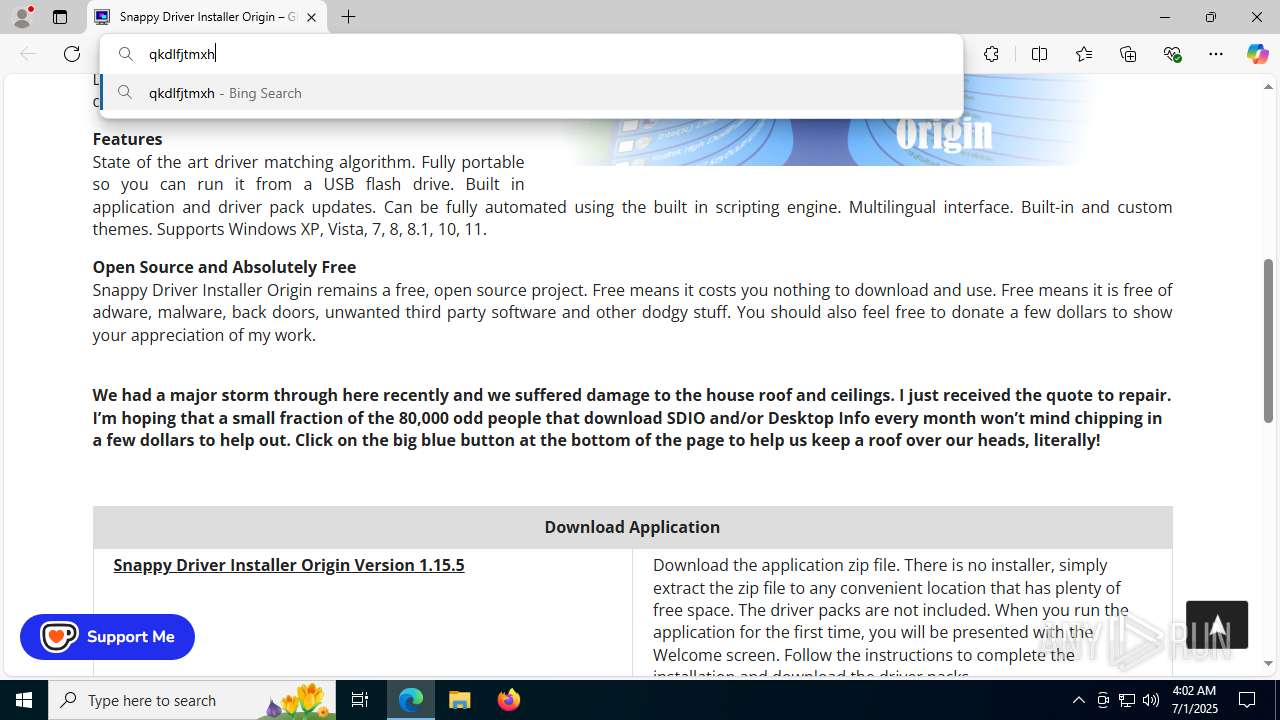Open the Collections icon
The height and width of the screenshot is (720, 1280).
pyautogui.click(x=1128, y=54)
